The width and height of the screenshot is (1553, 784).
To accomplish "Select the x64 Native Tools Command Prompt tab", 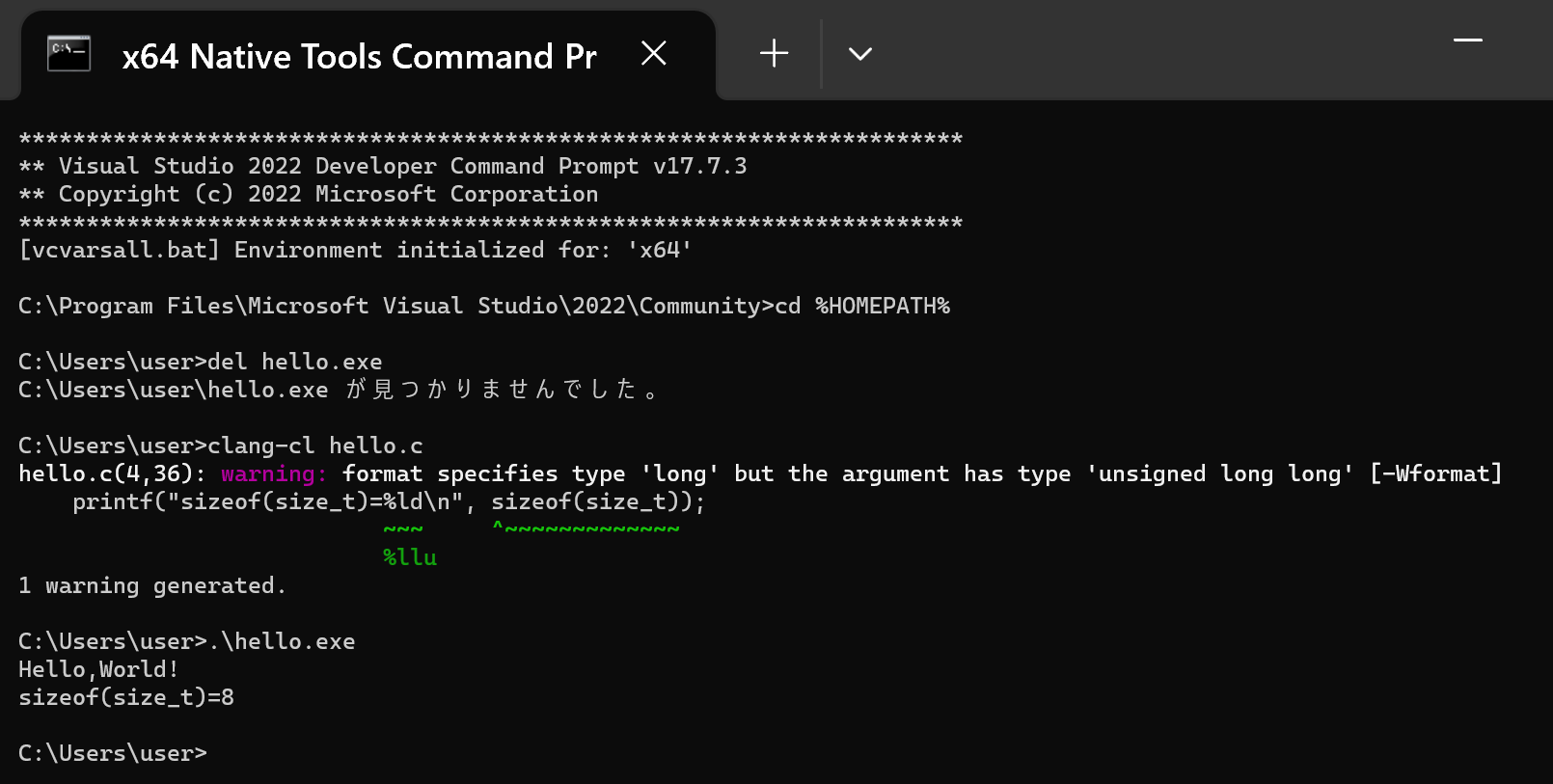I will tap(359, 57).
